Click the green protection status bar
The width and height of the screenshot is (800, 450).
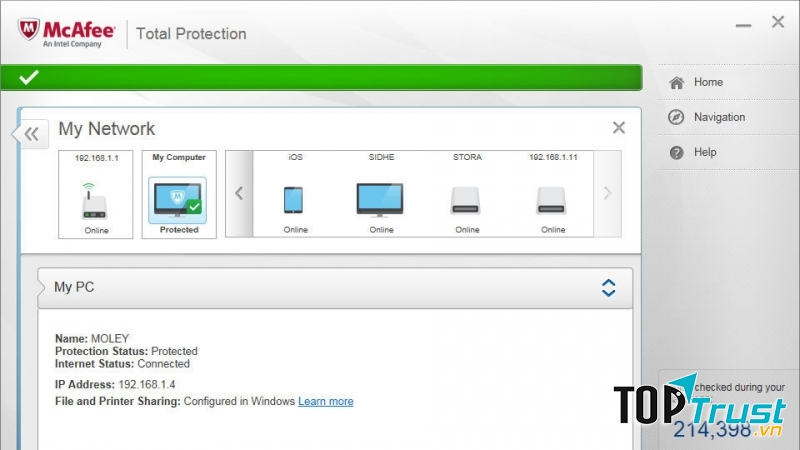(x=321, y=78)
